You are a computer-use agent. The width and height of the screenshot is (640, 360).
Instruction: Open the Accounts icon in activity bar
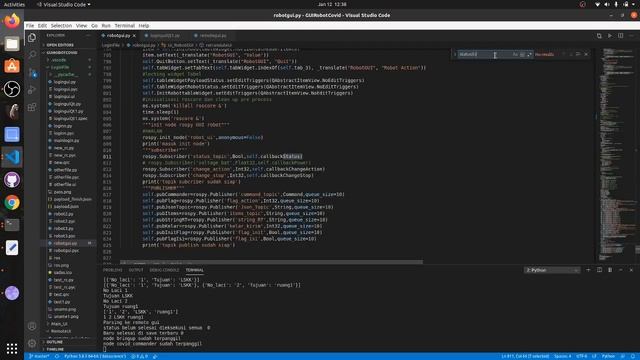click(x=32, y=326)
